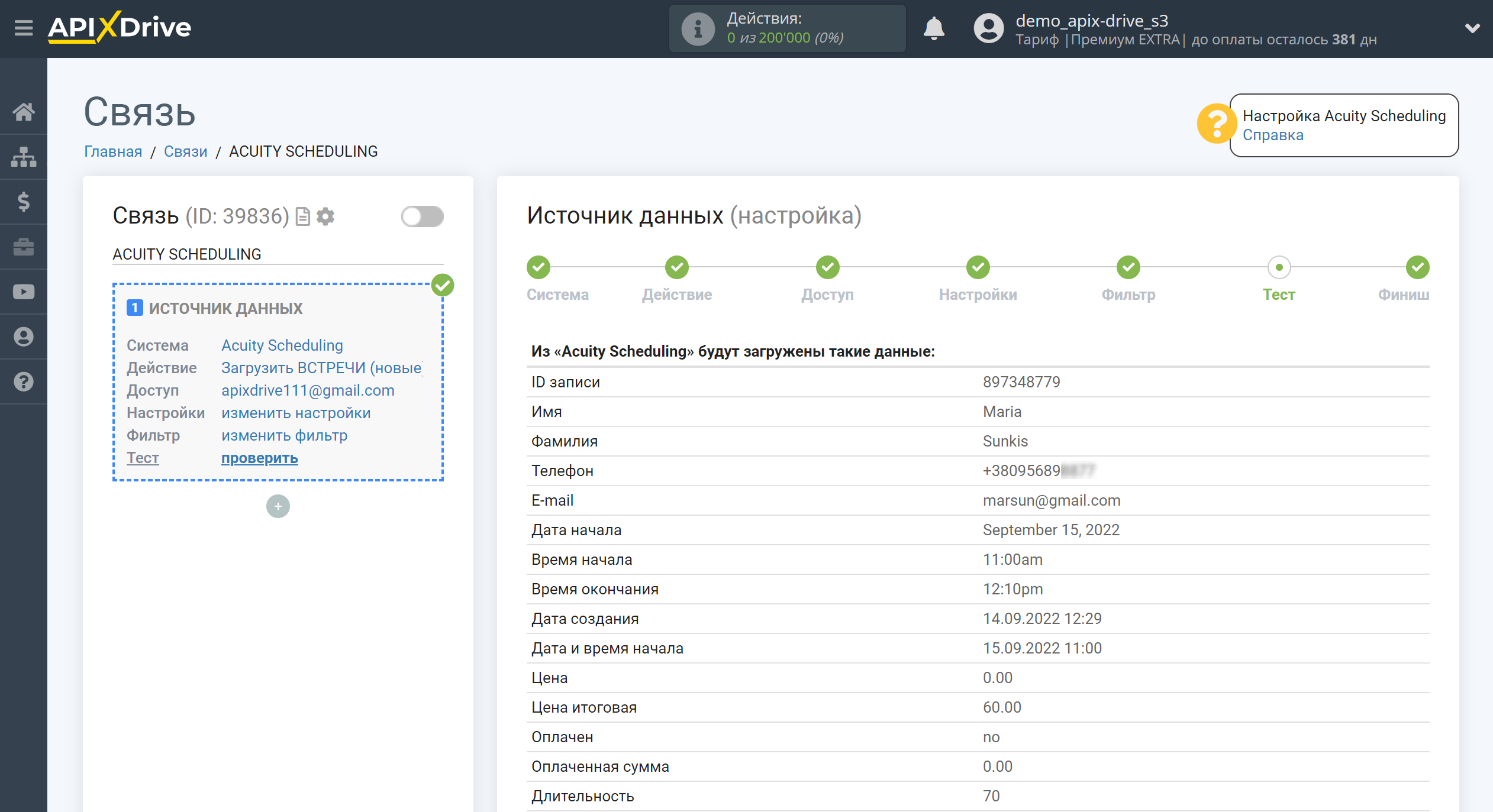1493x812 pixels.
Task: Go to the Система step
Action: [539, 267]
